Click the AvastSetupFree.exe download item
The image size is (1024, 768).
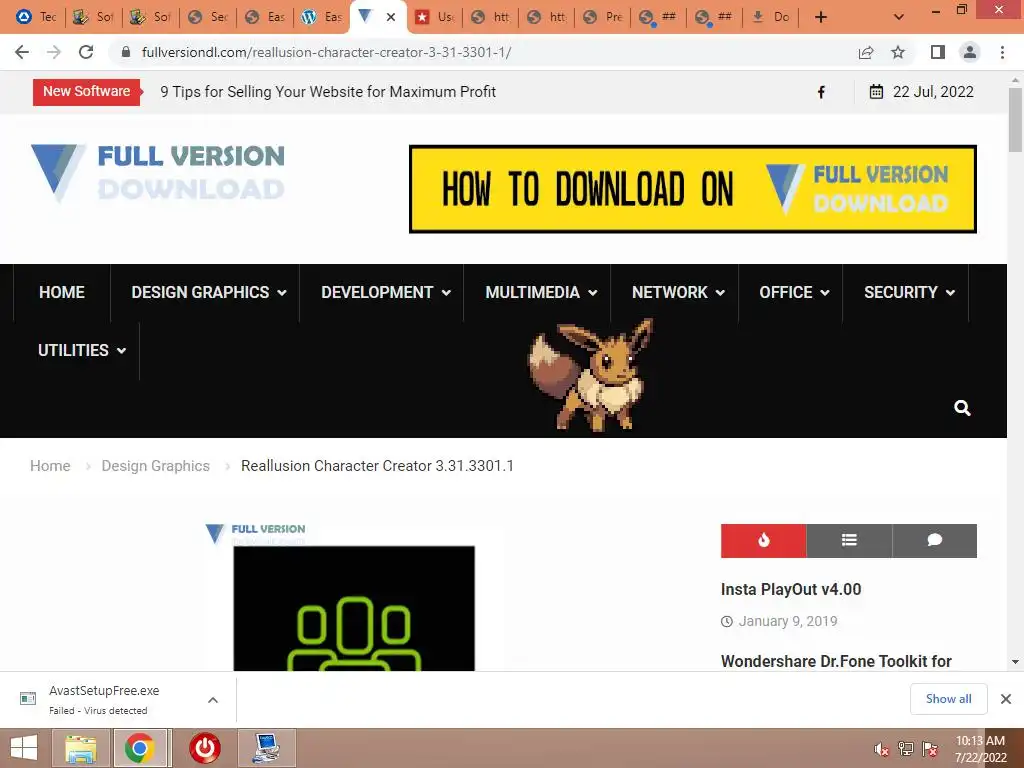(104, 699)
